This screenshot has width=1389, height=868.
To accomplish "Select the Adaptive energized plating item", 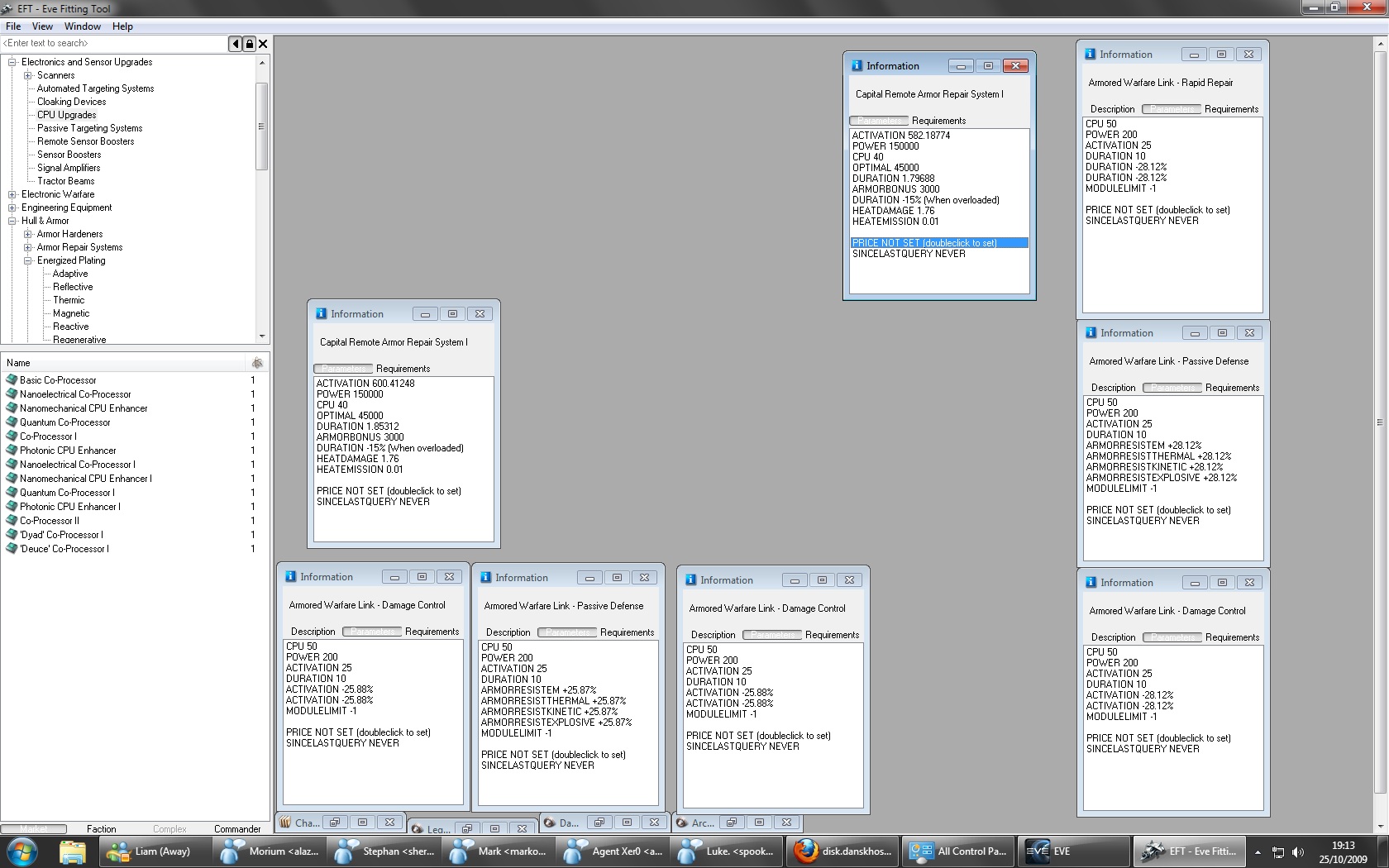I will pos(70,274).
